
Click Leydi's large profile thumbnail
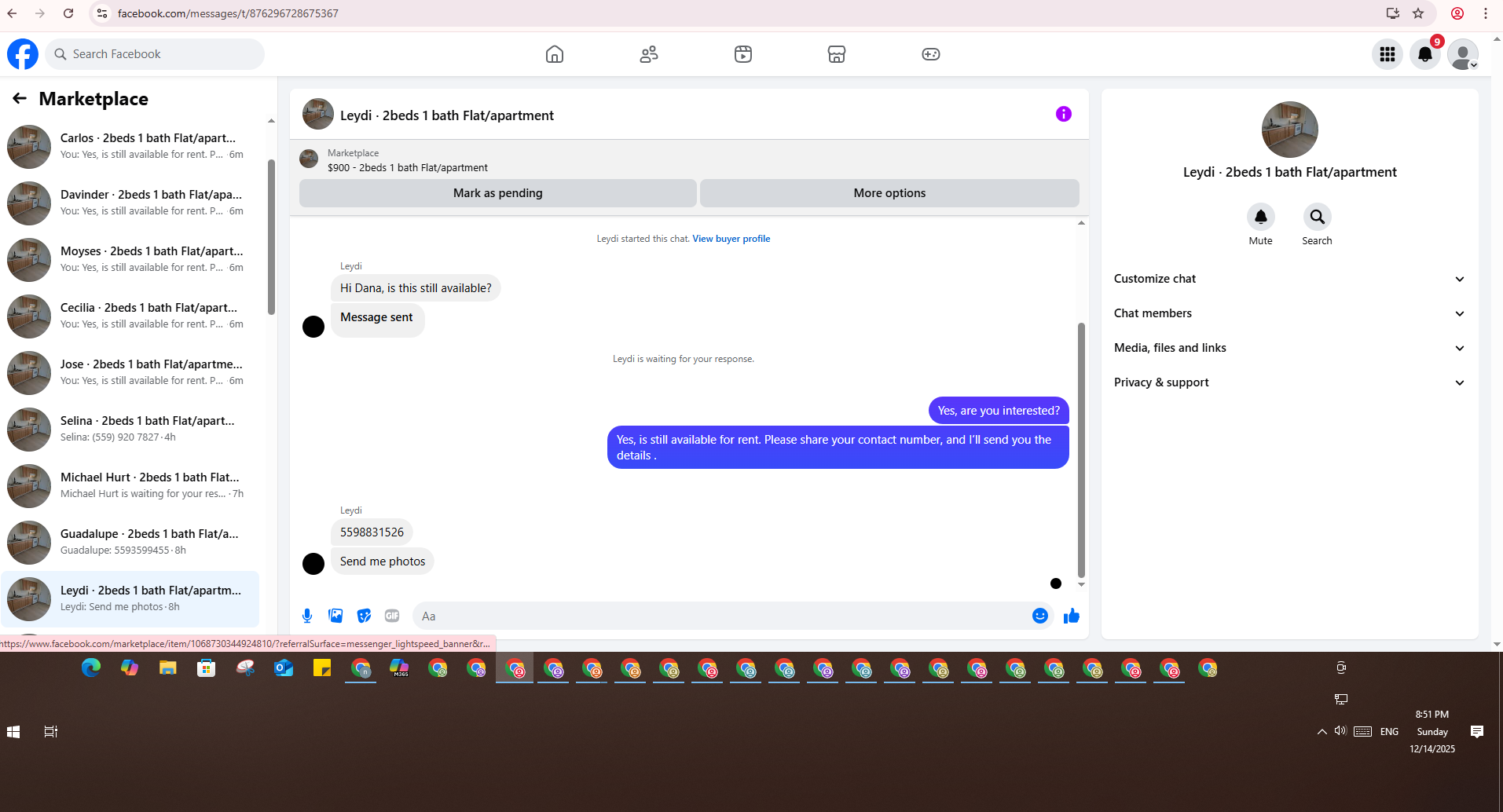(x=1289, y=130)
